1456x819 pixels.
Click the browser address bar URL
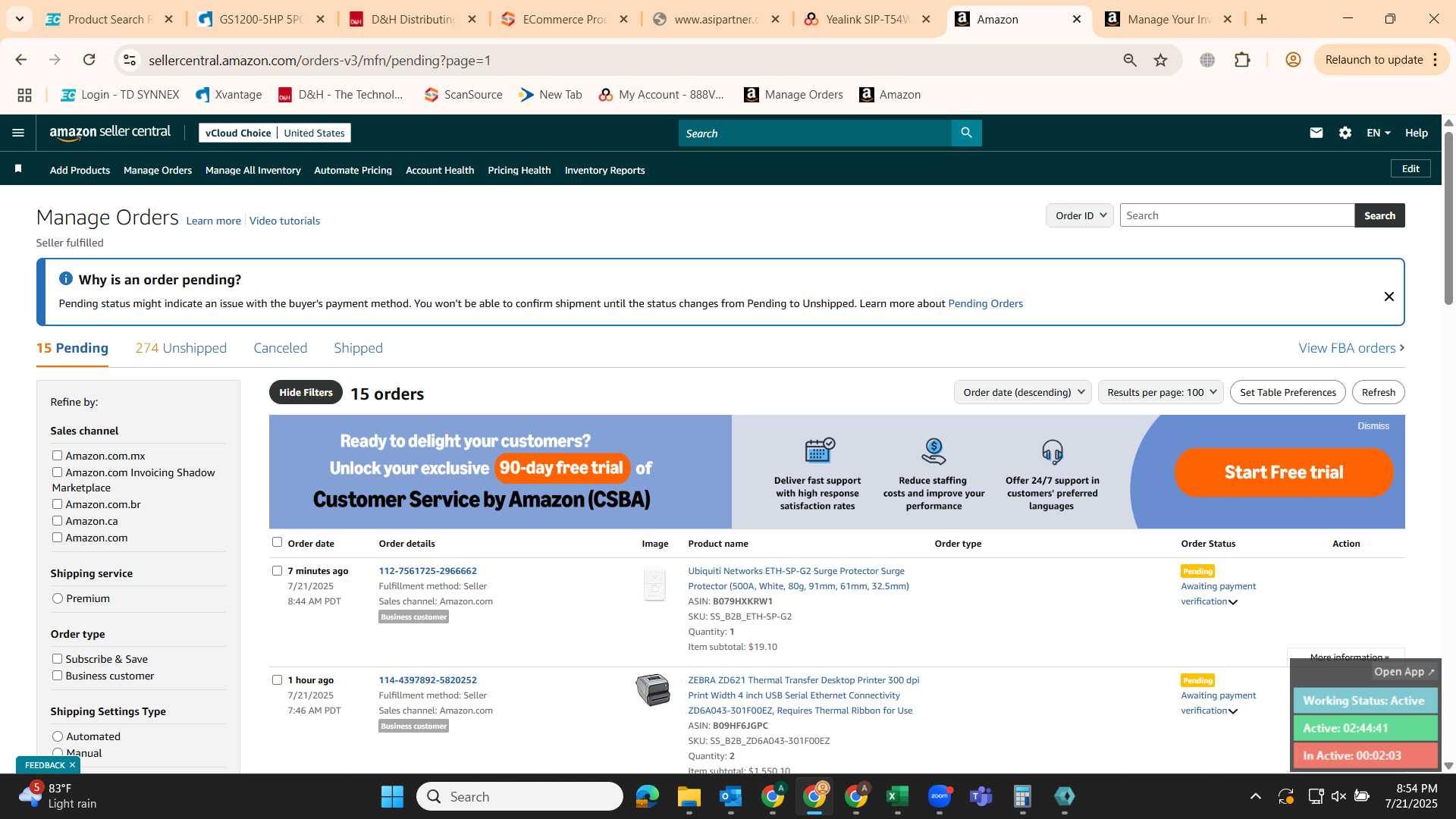[319, 60]
